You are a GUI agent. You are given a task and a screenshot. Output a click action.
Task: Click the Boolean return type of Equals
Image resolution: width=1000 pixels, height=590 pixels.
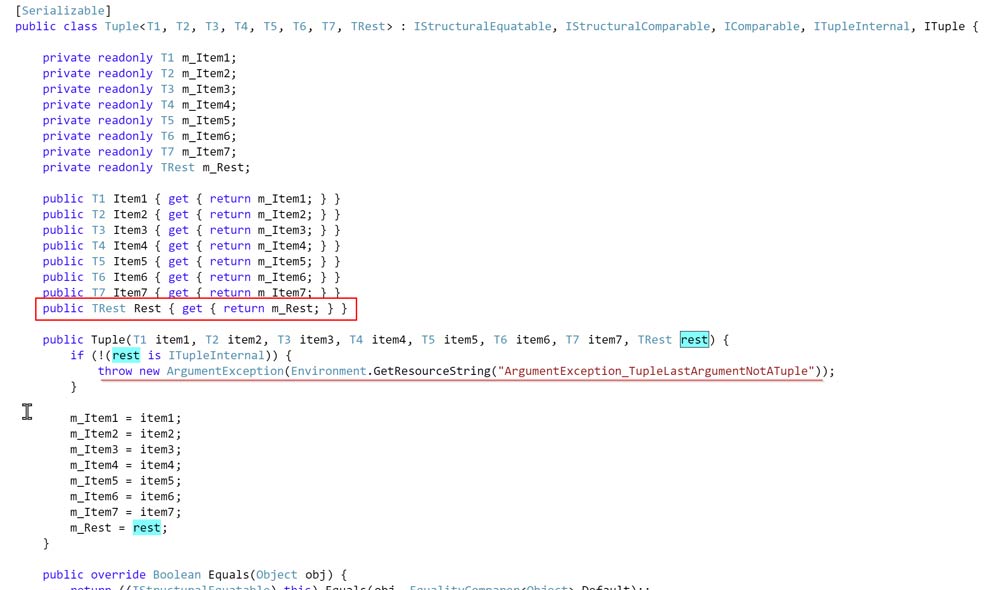[177, 575]
